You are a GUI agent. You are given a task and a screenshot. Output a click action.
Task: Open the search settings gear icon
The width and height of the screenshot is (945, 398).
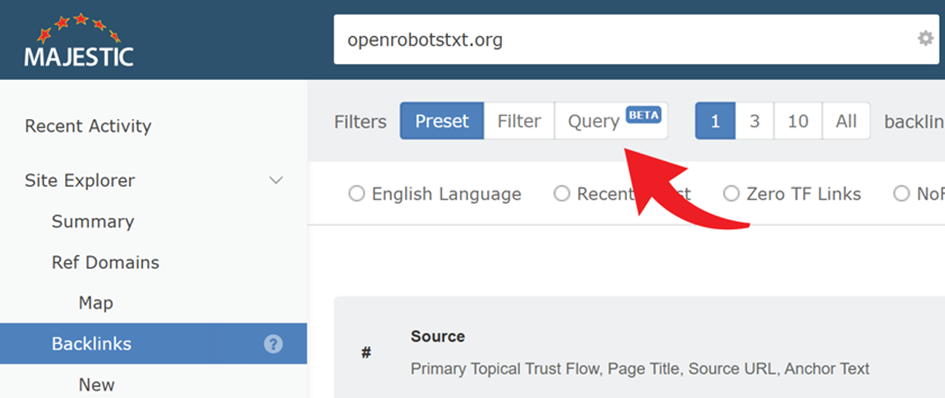click(925, 39)
